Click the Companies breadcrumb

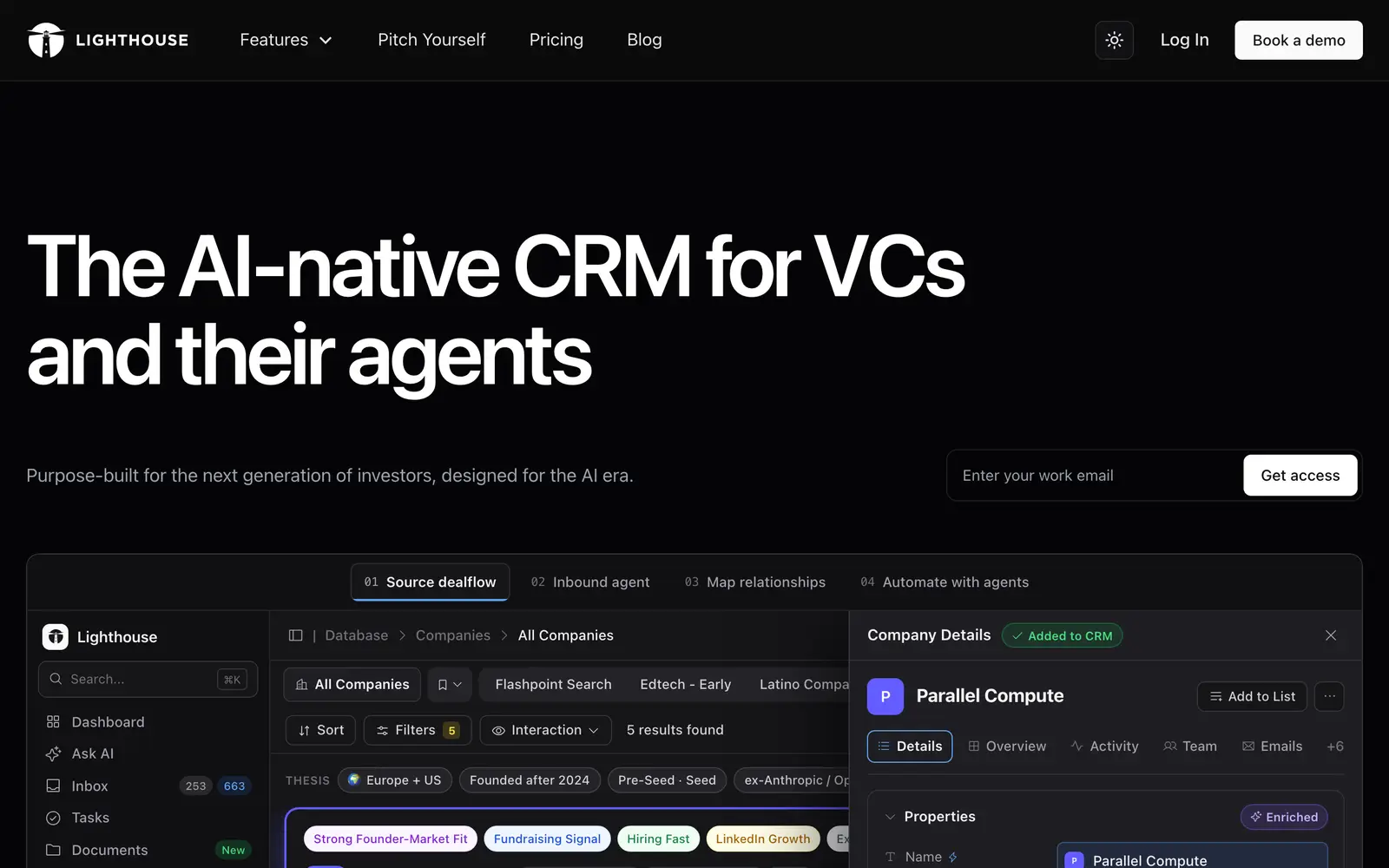[x=453, y=635]
